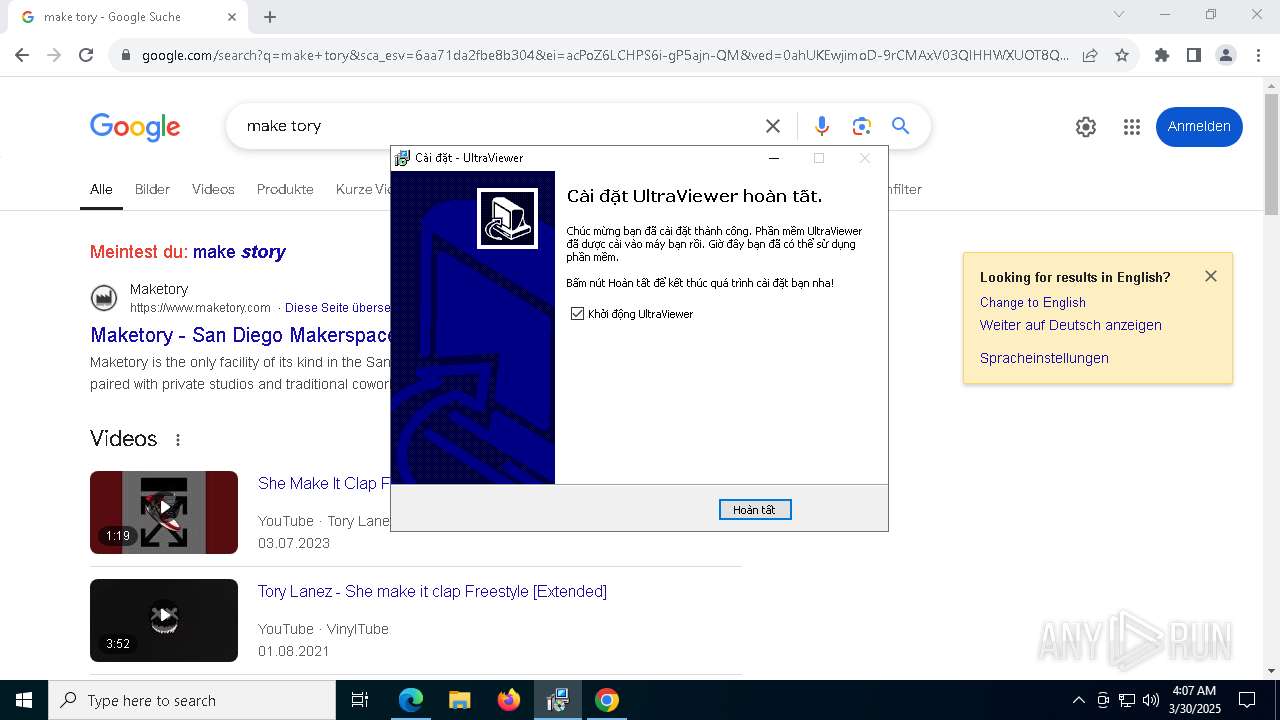Select the Alle results tab
The width and height of the screenshot is (1280, 720).
[x=101, y=189]
